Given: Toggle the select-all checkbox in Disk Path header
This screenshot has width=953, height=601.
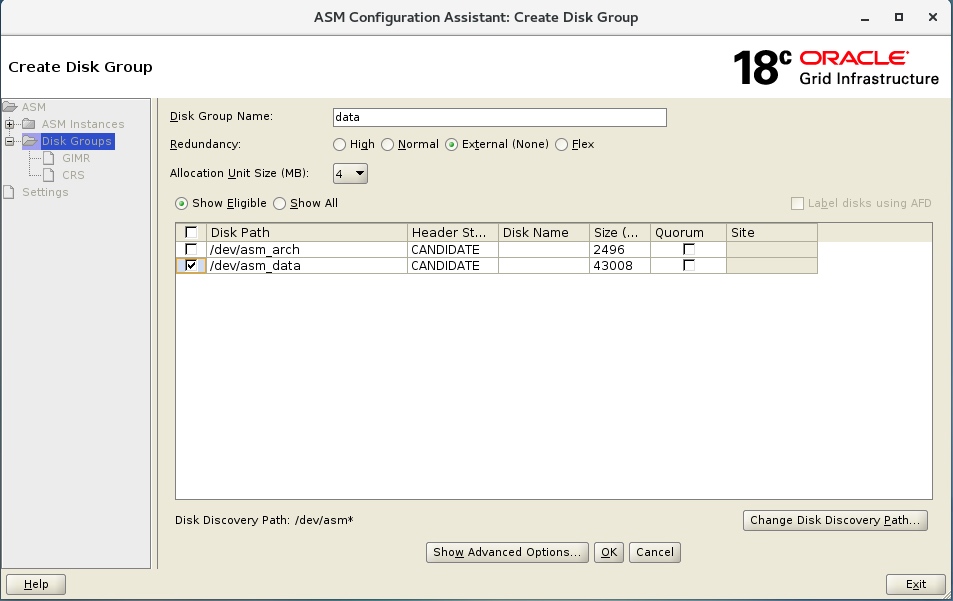Looking at the screenshot, I should point(190,232).
